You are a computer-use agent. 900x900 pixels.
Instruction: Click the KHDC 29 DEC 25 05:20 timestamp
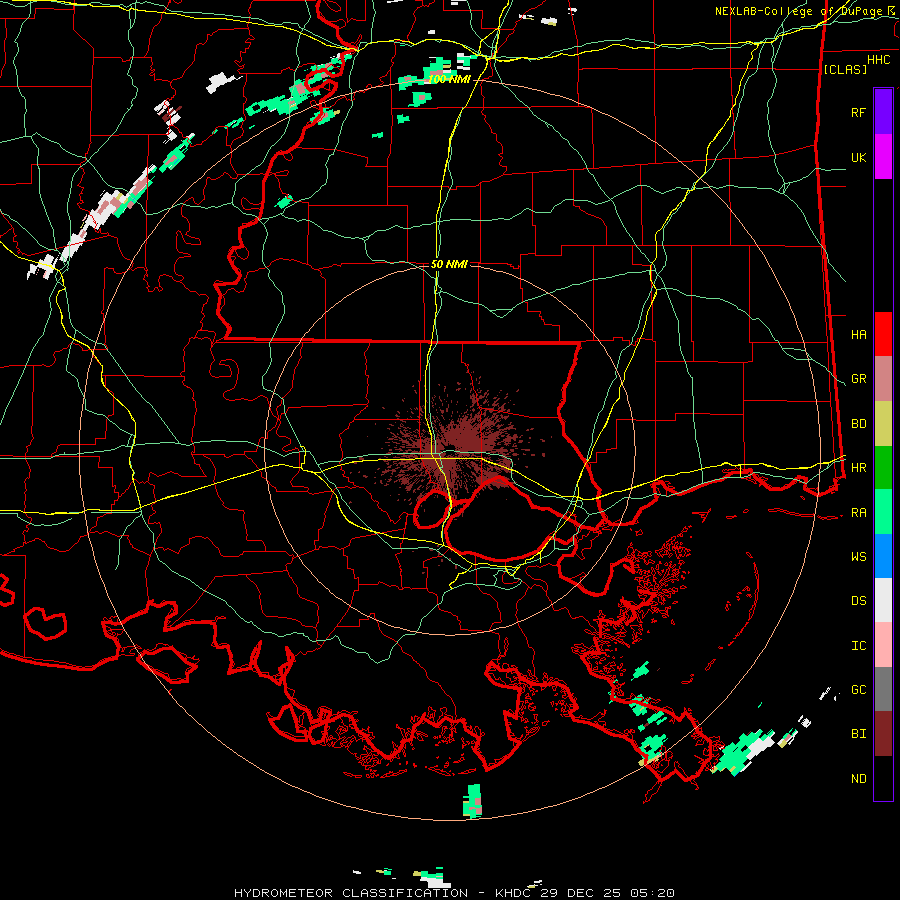pyautogui.click(x=584, y=893)
